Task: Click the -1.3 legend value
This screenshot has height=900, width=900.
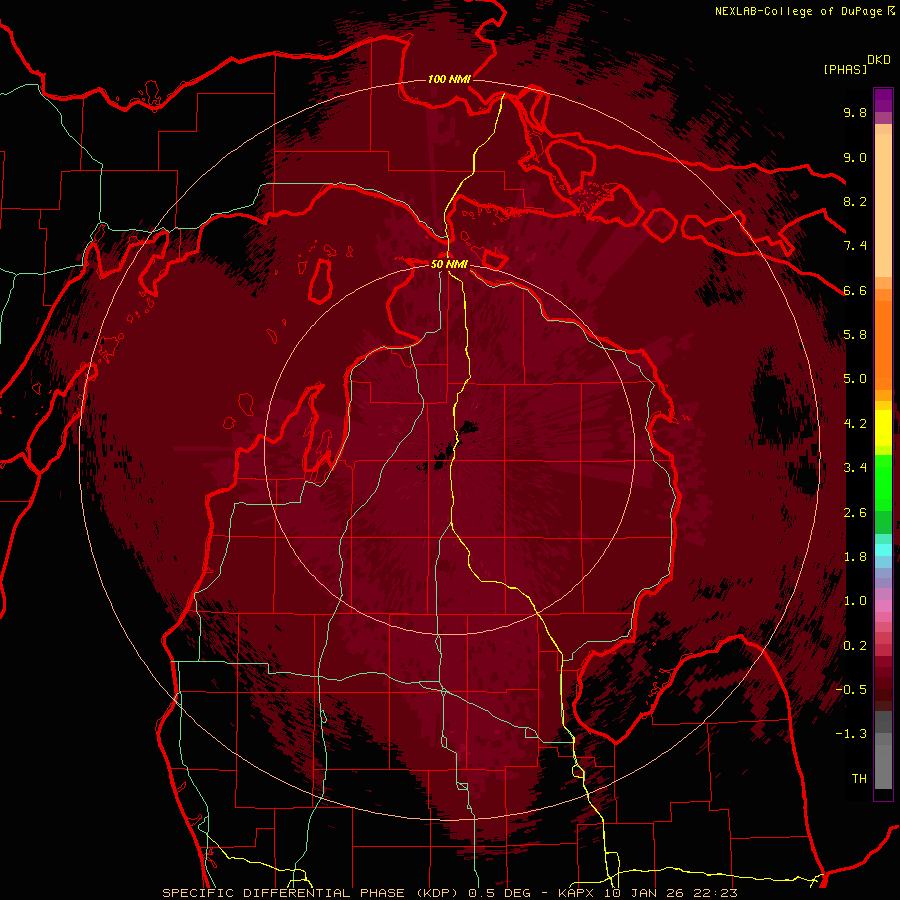Action: click(x=851, y=734)
